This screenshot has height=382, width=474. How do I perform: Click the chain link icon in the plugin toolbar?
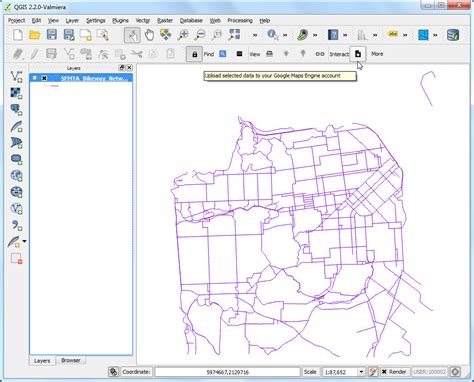[x=320, y=54]
